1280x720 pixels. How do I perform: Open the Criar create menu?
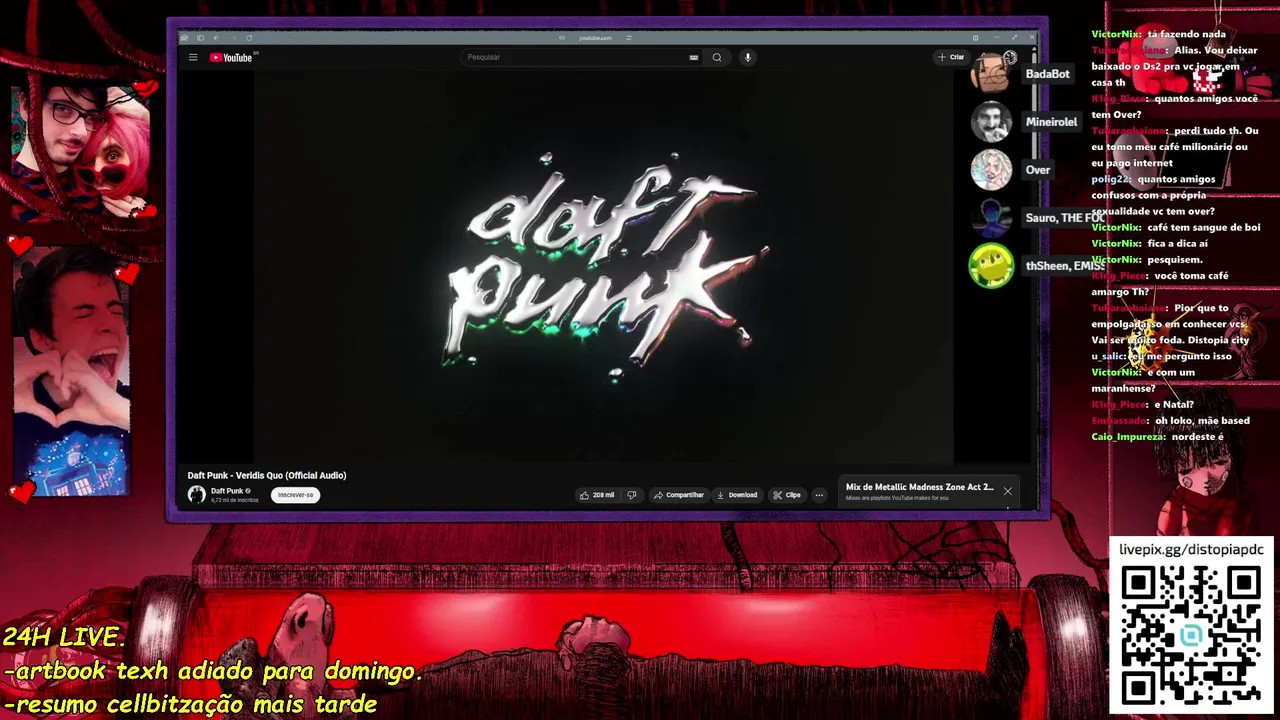coord(951,57)
